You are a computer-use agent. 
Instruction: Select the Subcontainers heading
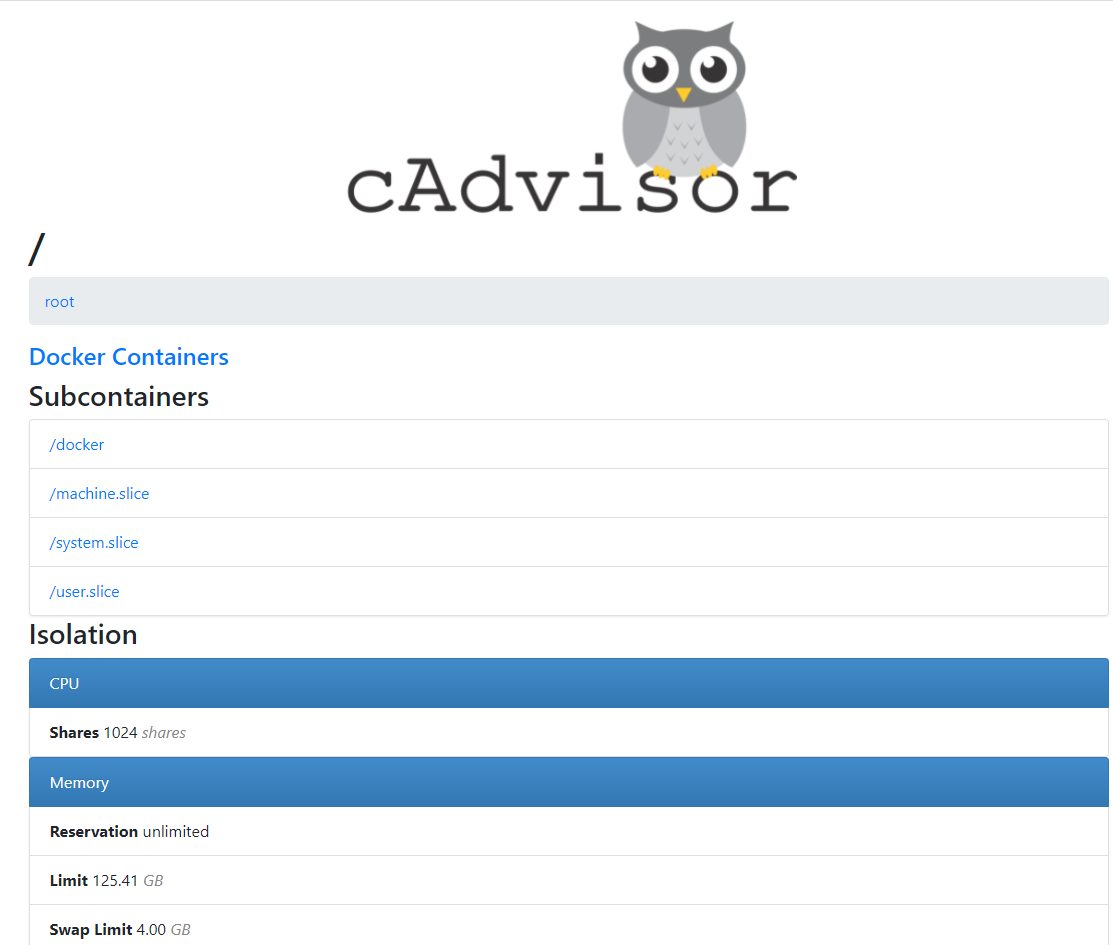point(119,396)
